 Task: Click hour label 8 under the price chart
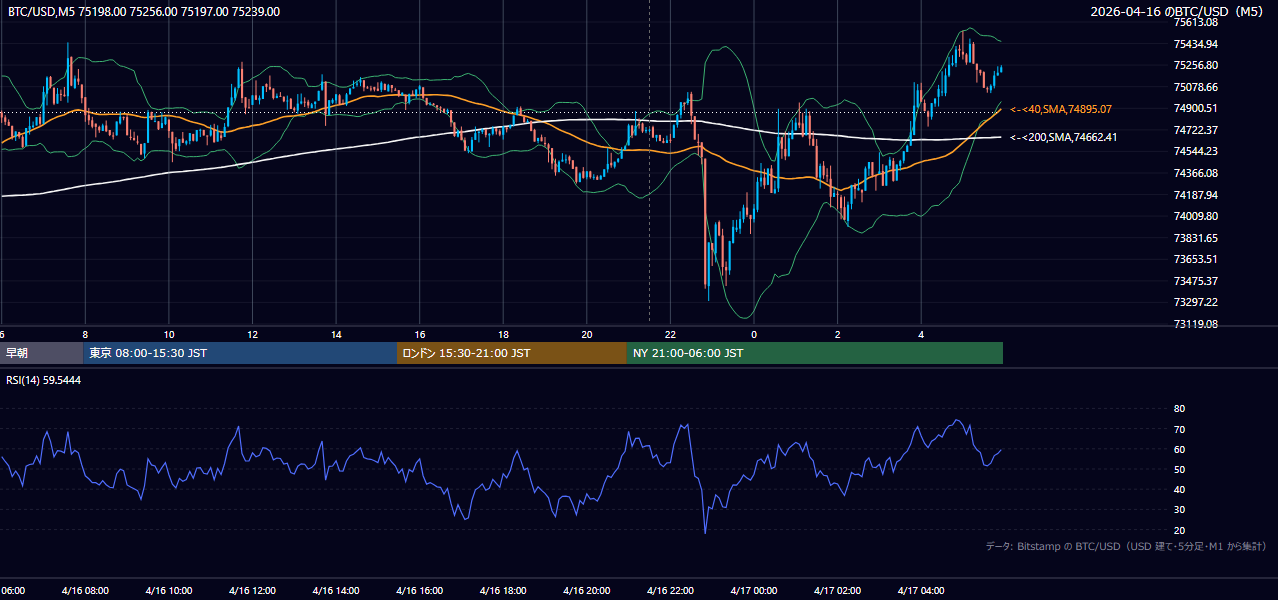[85, 334]
